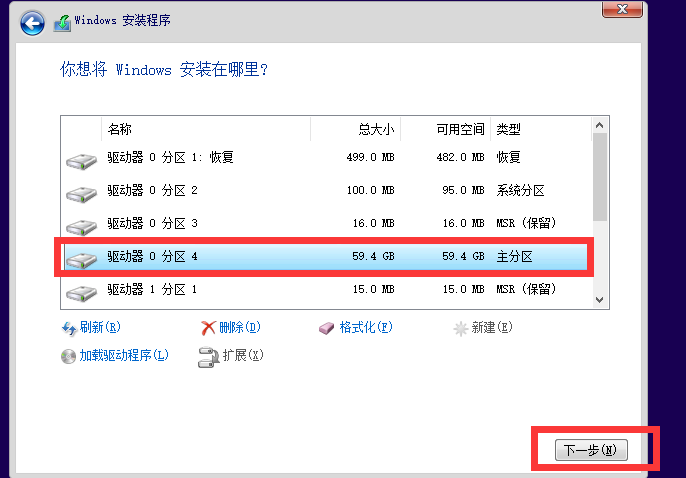The width and height of the screenshot is (686, 478).
Task: Click the scrollbar down arrow in partition list
Action: (600, 298)
